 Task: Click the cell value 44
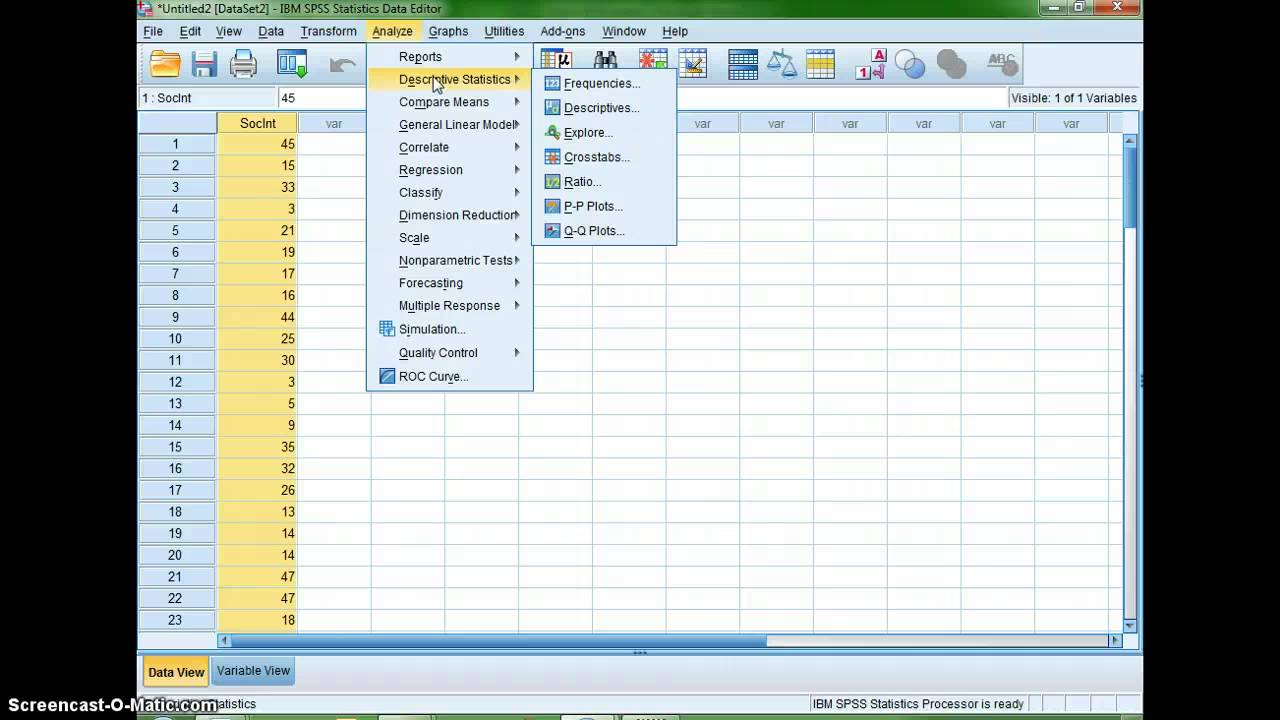(258, 317)
